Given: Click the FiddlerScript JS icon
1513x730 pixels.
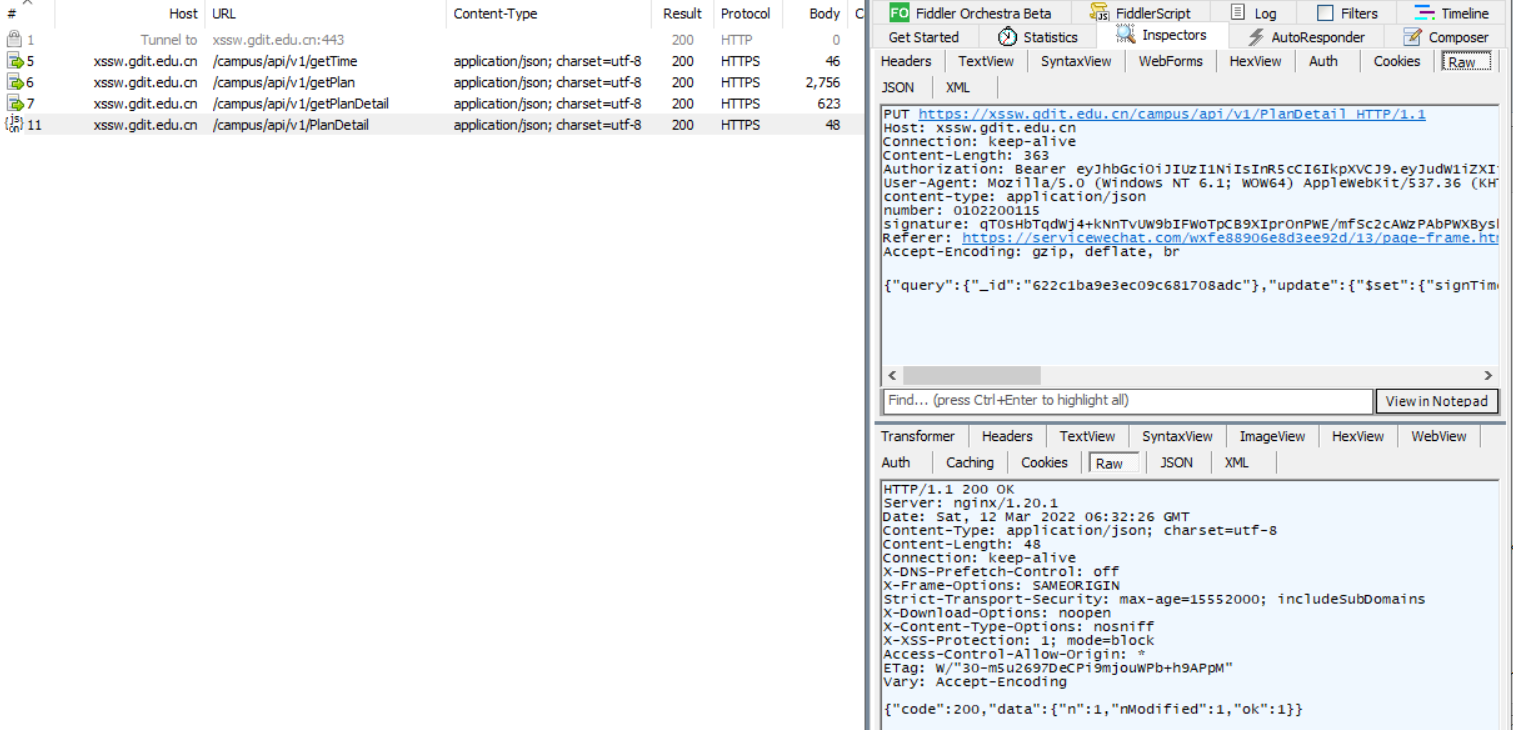Looking at the screenshot, I should [x=1099, y=13].
